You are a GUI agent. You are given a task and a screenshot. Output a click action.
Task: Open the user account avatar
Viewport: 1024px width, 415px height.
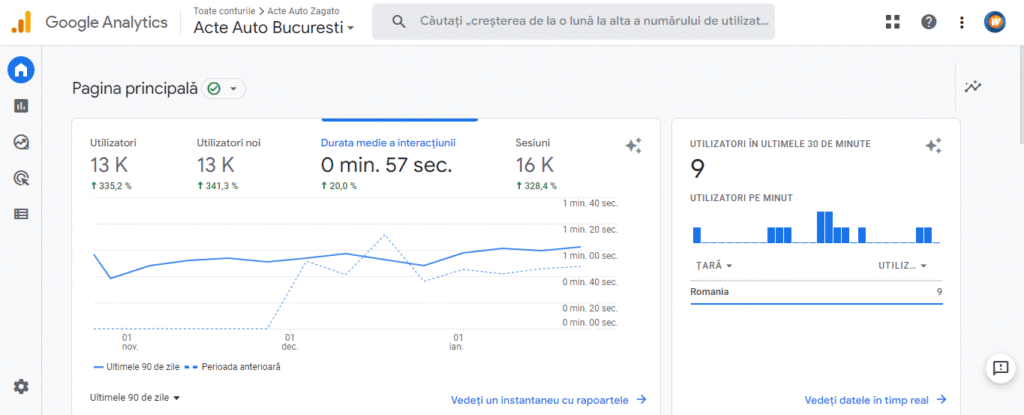tap(995, 22)
